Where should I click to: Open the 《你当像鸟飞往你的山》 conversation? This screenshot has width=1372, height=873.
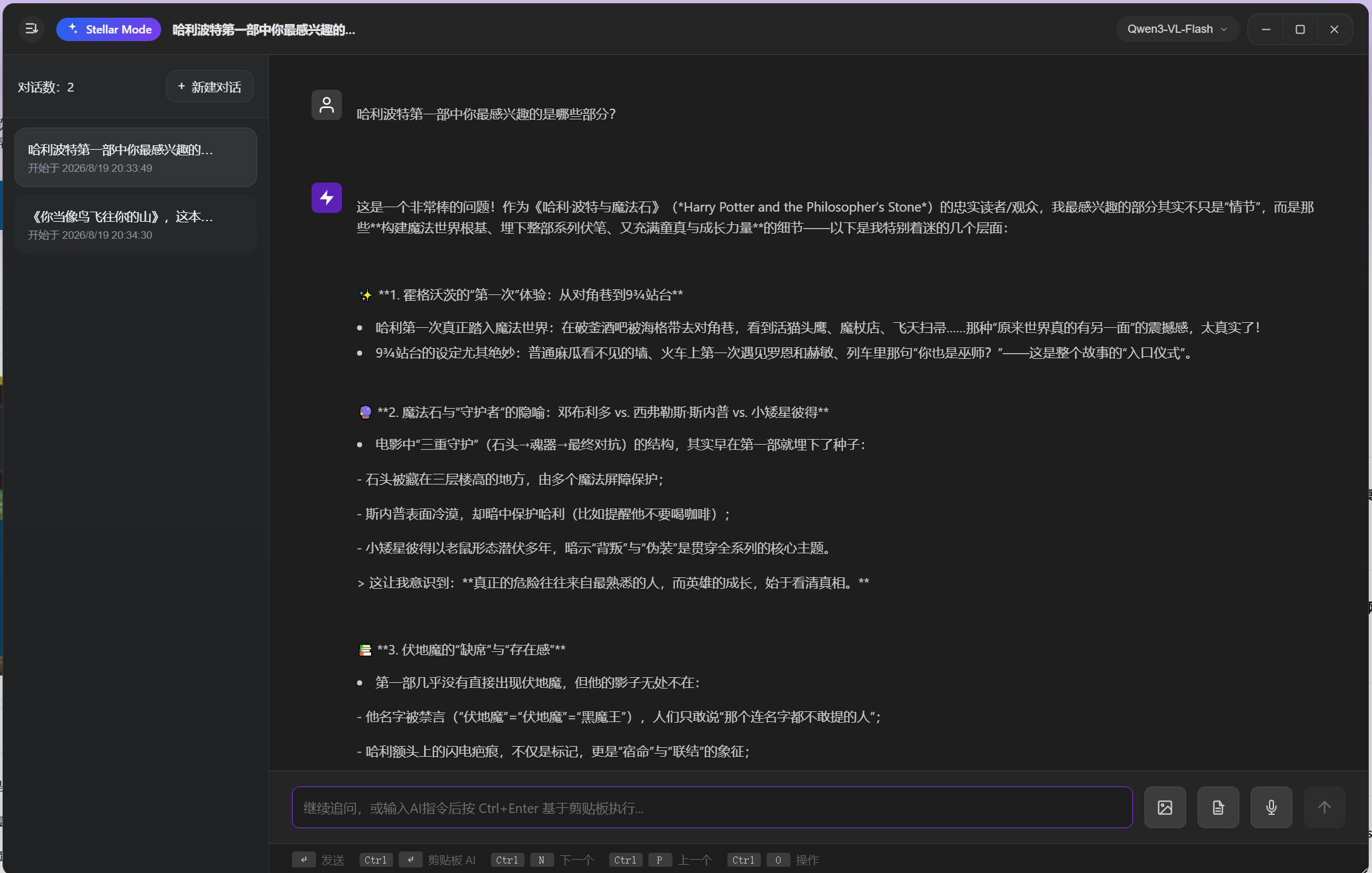click(x=136, y=224)
